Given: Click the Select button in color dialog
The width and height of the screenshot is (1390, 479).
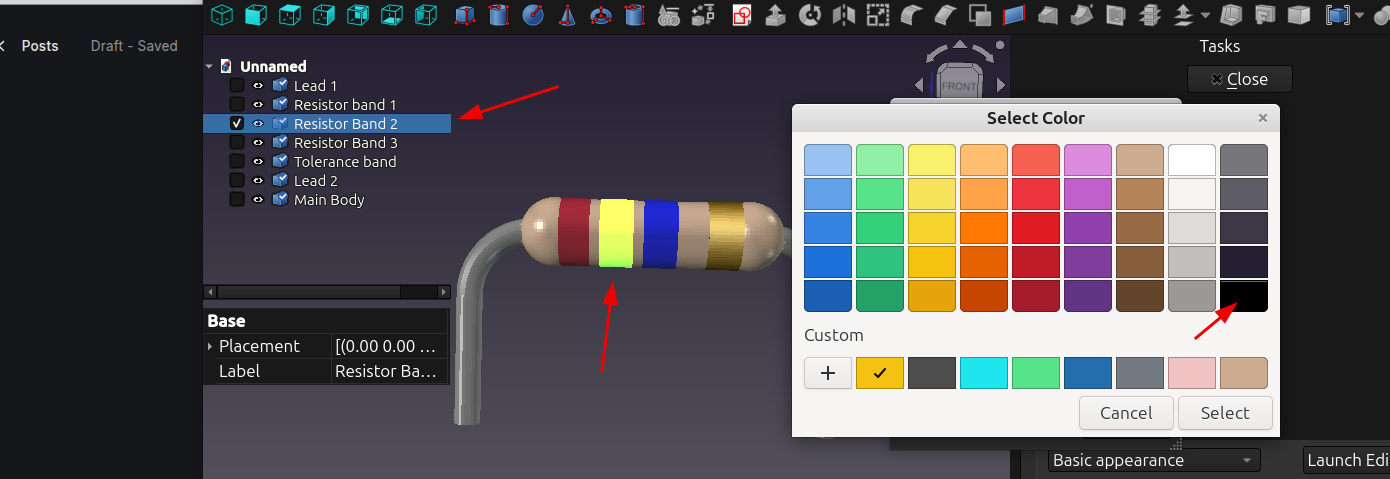Looking at the screenshot, I should [1225, 413].
